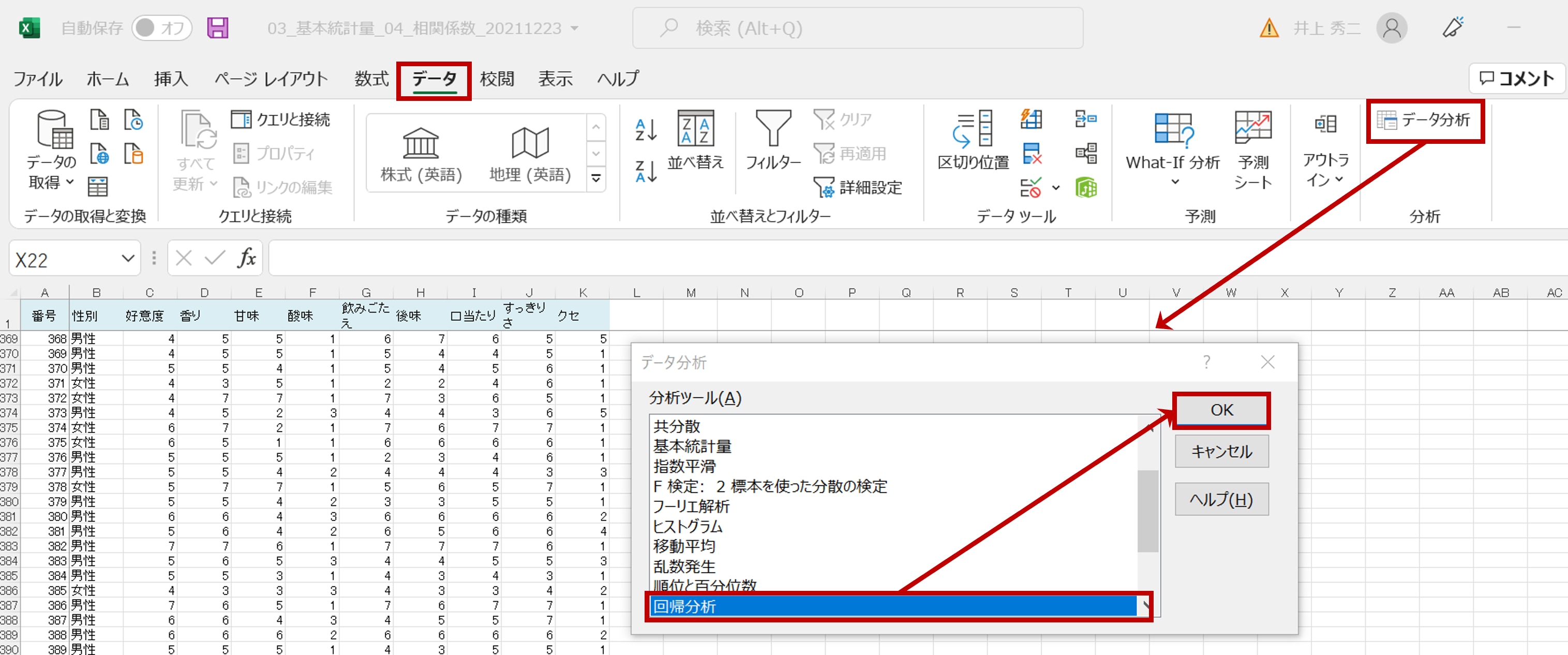Click the キャンセル button
1568x655 pixels.
(1220, 452)
